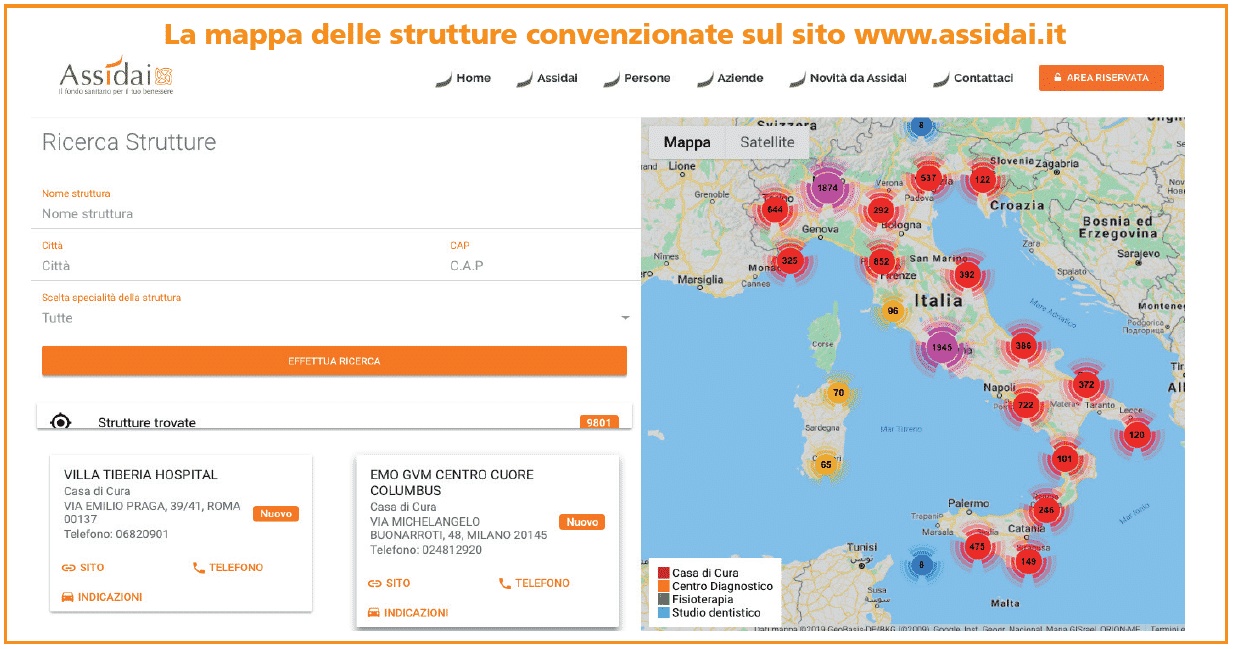
Task: Switch to the Satellite map view
Action: (x=767, y=142)
